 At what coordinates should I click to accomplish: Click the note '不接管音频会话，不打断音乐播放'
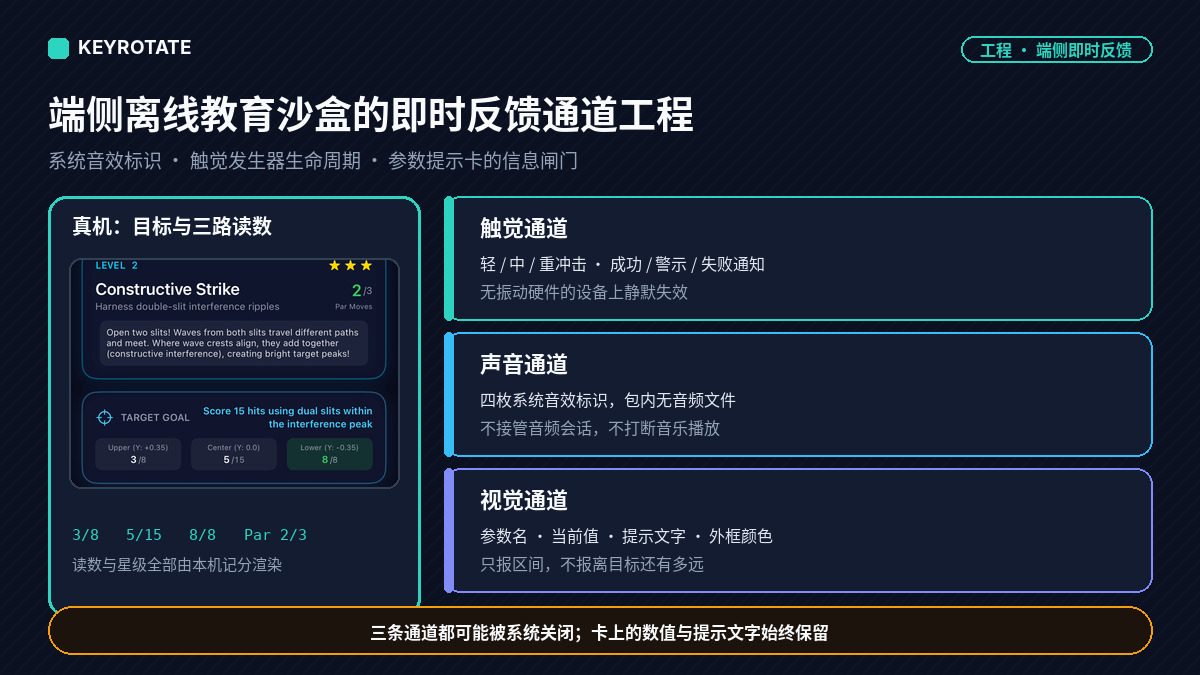tap(600, 428)
